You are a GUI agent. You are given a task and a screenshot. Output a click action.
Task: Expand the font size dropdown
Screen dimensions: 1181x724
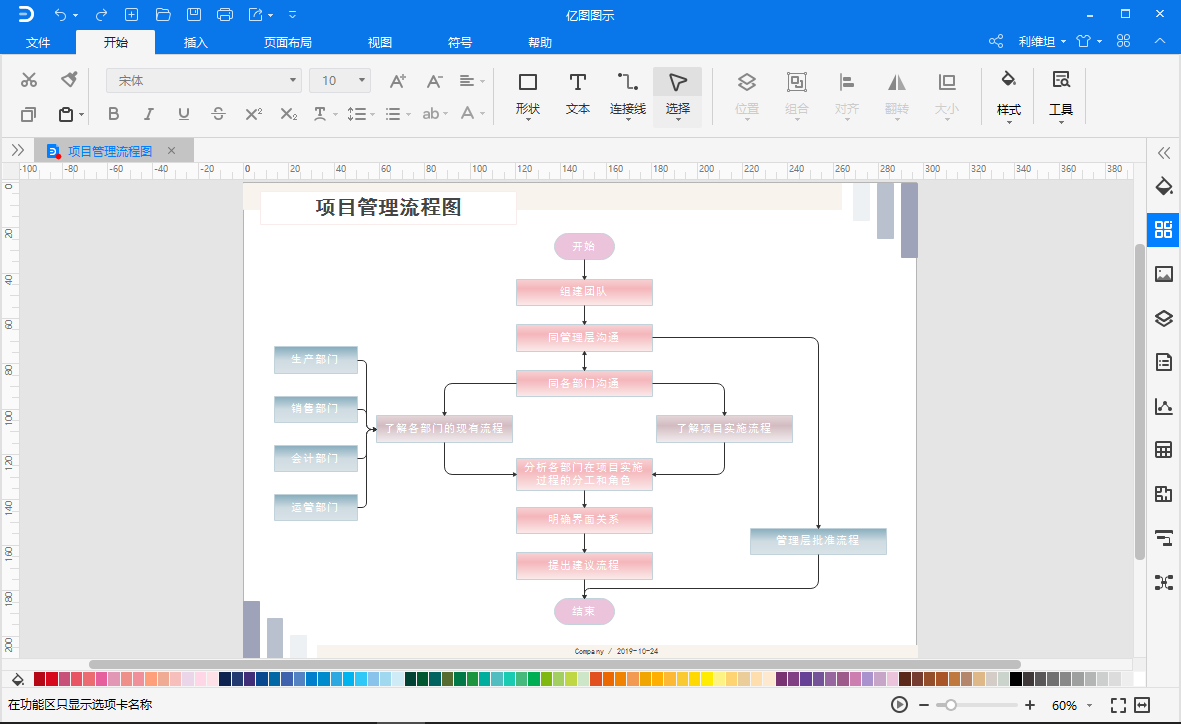click(362, 80)
